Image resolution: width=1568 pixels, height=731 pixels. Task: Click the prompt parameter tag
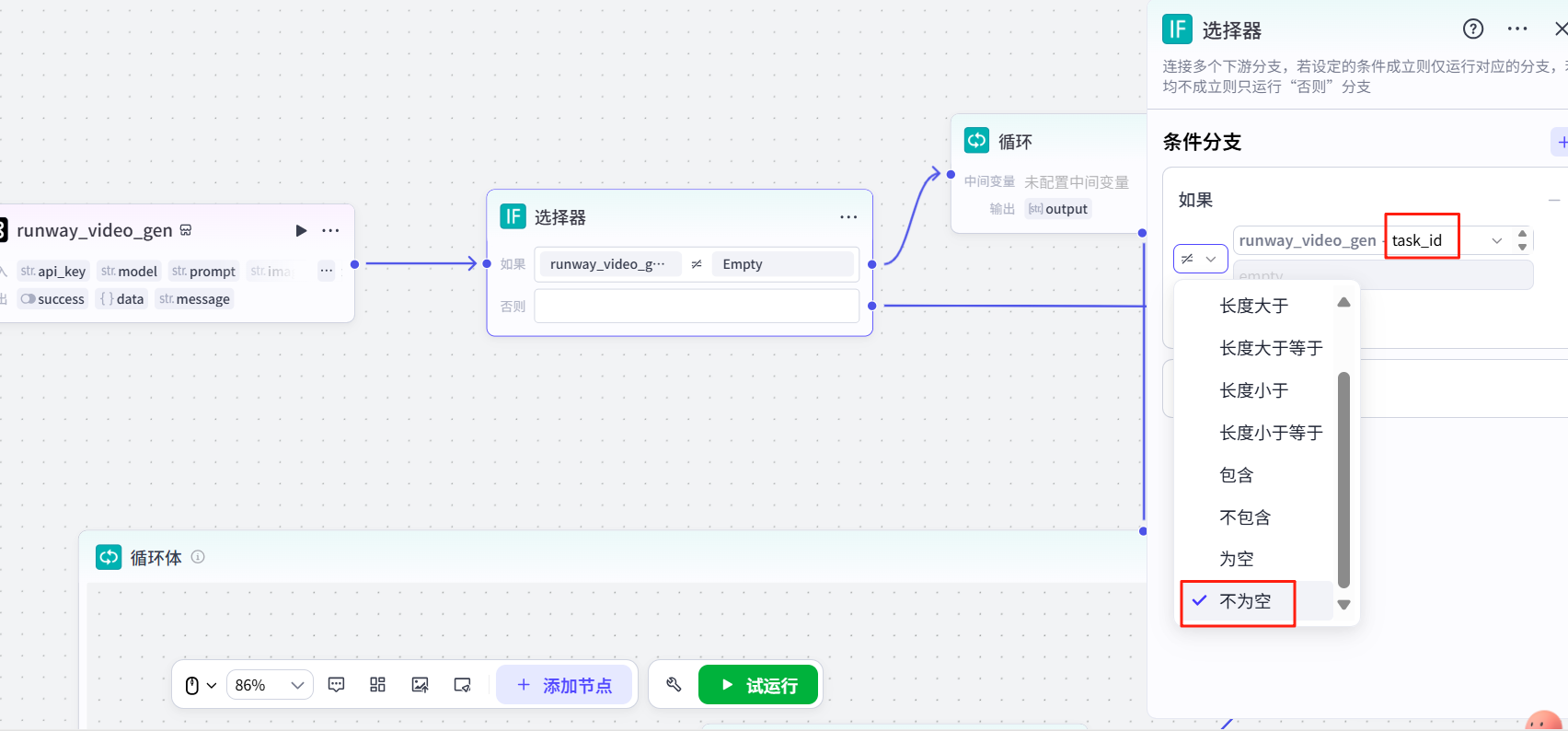click(203, 272)
